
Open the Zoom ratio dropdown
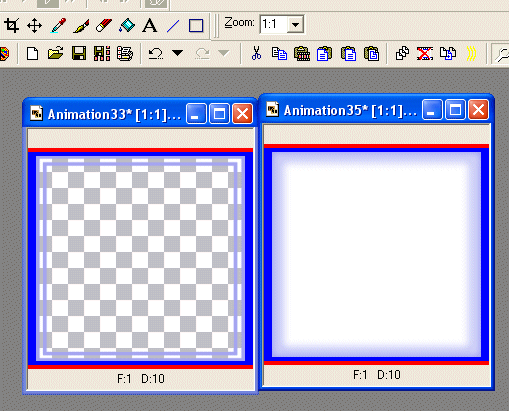(x=295, y=24)
